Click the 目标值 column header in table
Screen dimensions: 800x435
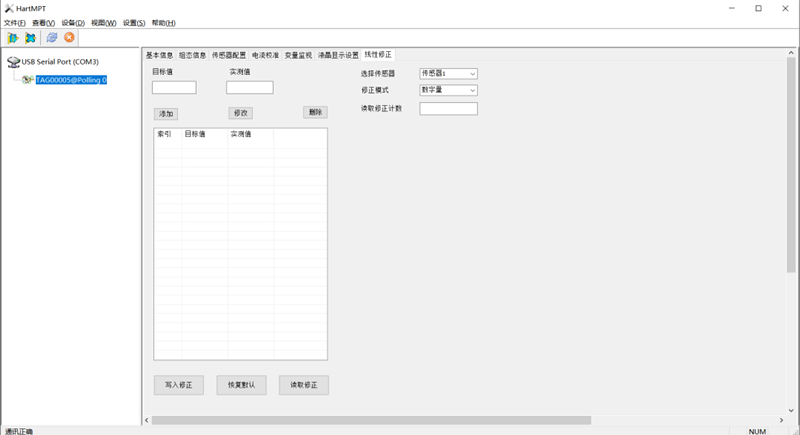[205, 134]
